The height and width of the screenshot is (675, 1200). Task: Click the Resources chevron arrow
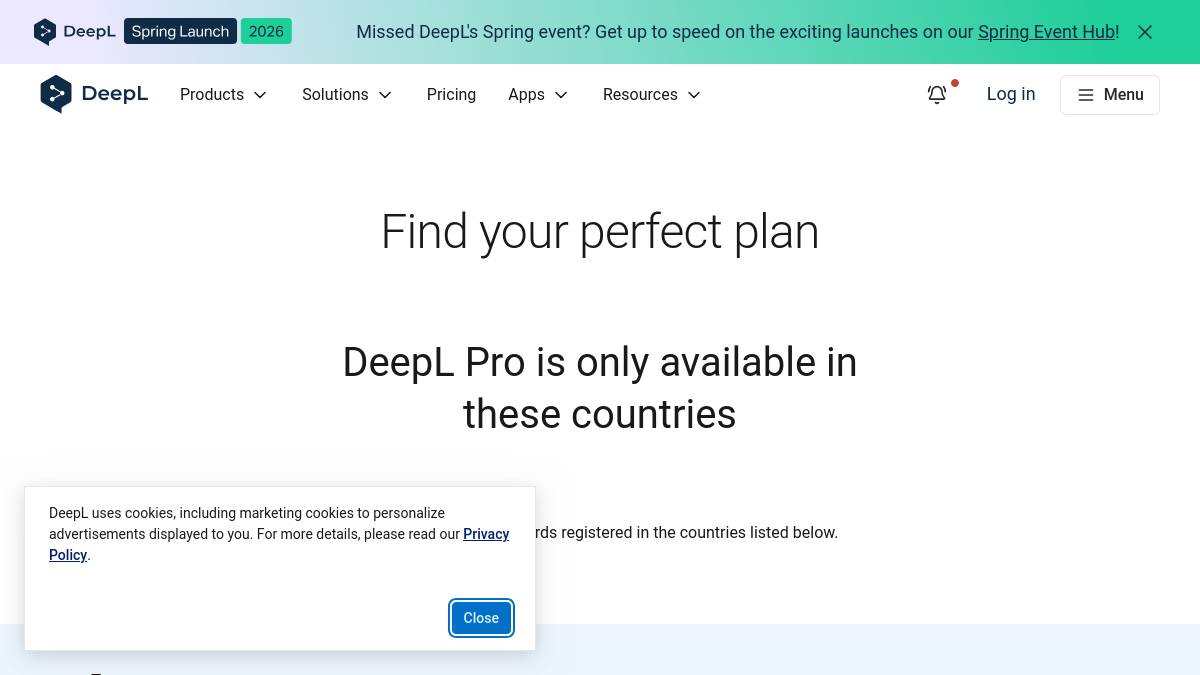[x=694, y=95]
